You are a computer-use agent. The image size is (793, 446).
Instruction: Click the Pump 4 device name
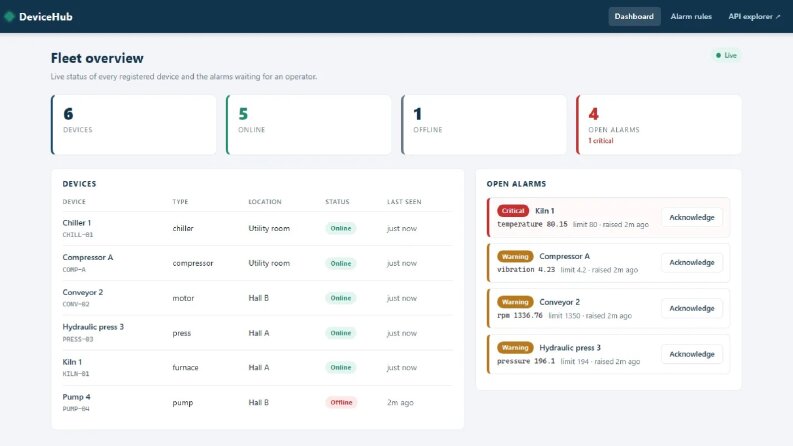[x=76, y=396]
